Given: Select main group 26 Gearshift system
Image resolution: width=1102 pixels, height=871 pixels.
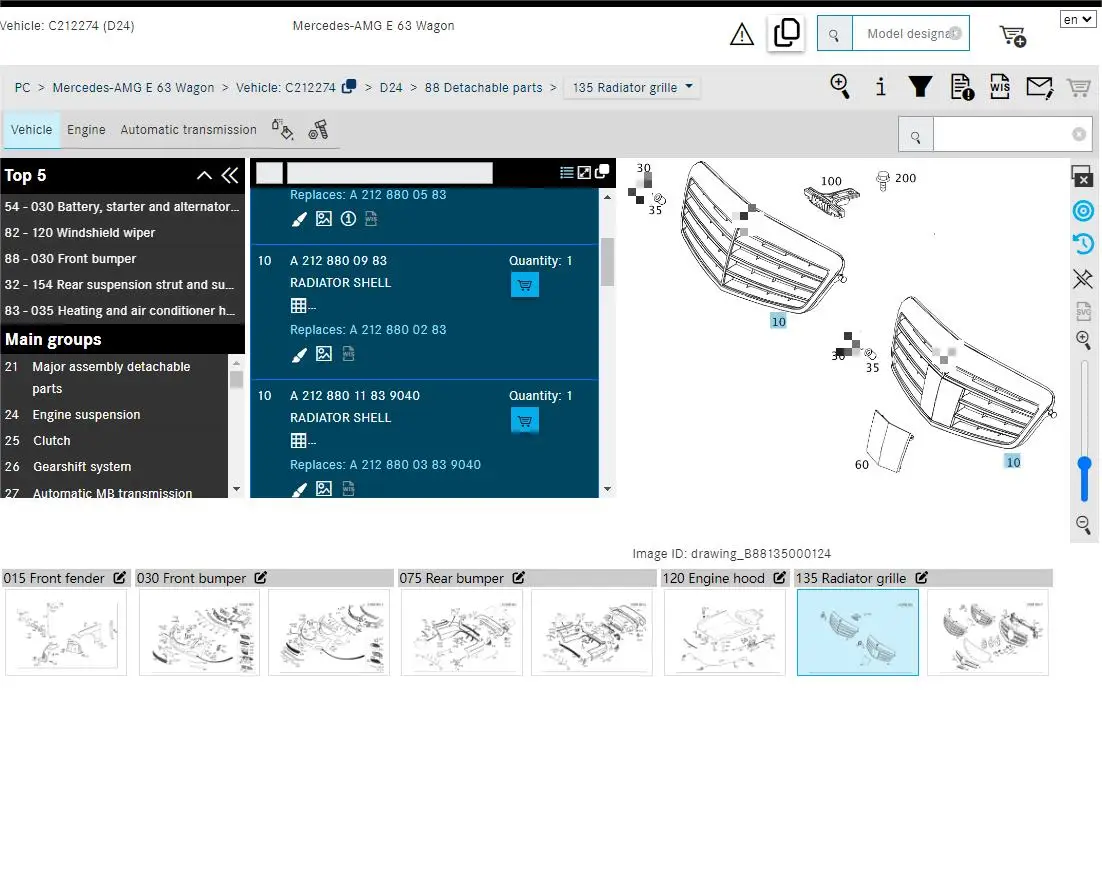Looking at the screenshot, I should [114, 467].
